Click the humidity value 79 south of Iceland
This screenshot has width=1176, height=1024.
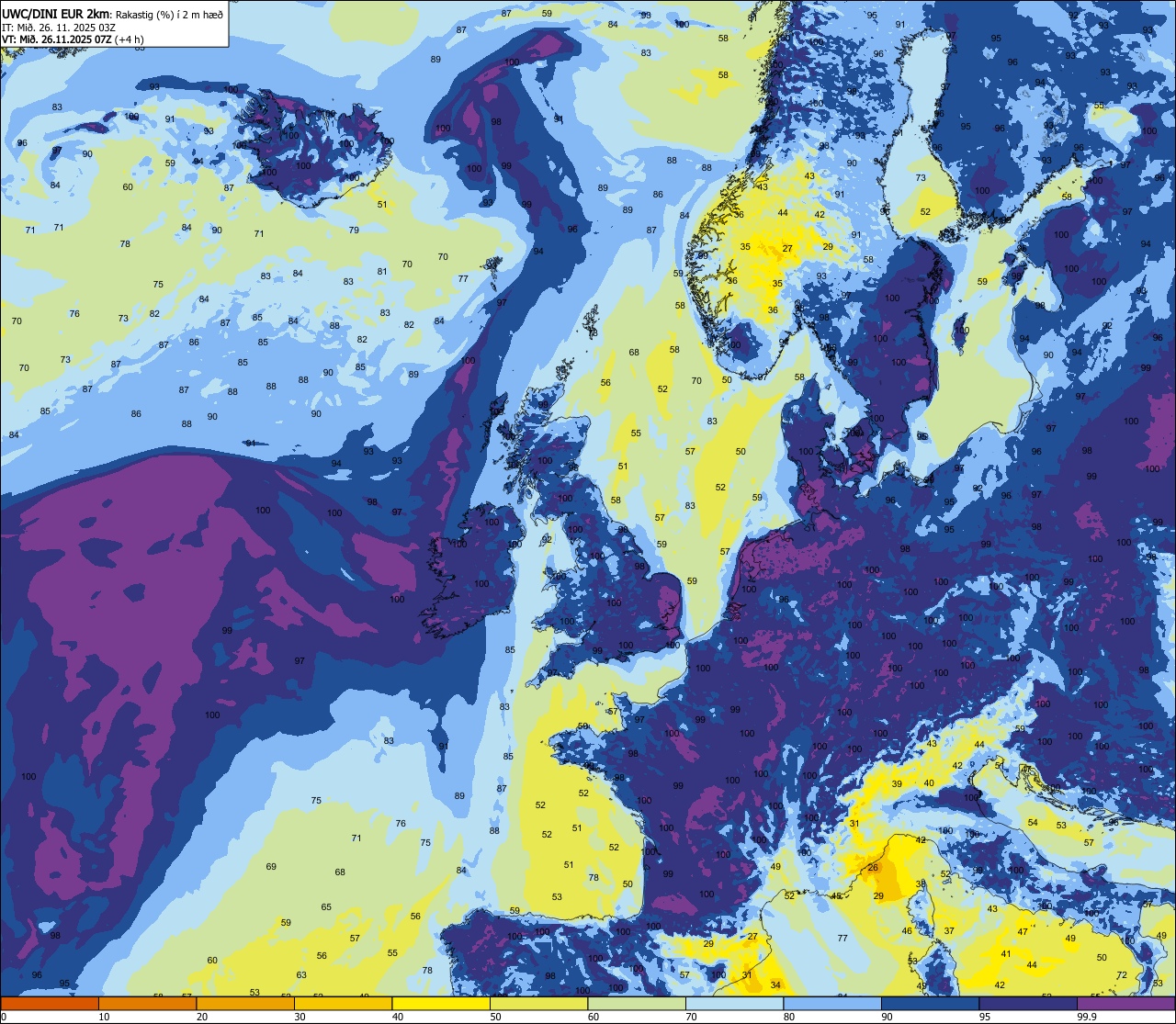(354, 230)
